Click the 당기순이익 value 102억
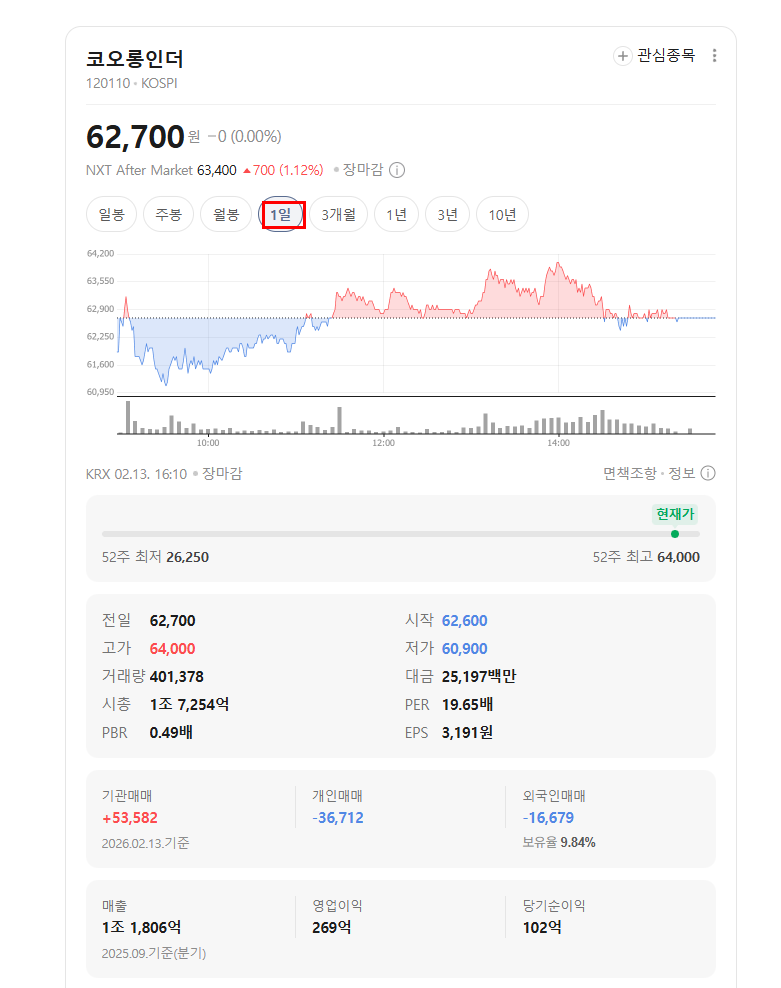 coord(542,928)
